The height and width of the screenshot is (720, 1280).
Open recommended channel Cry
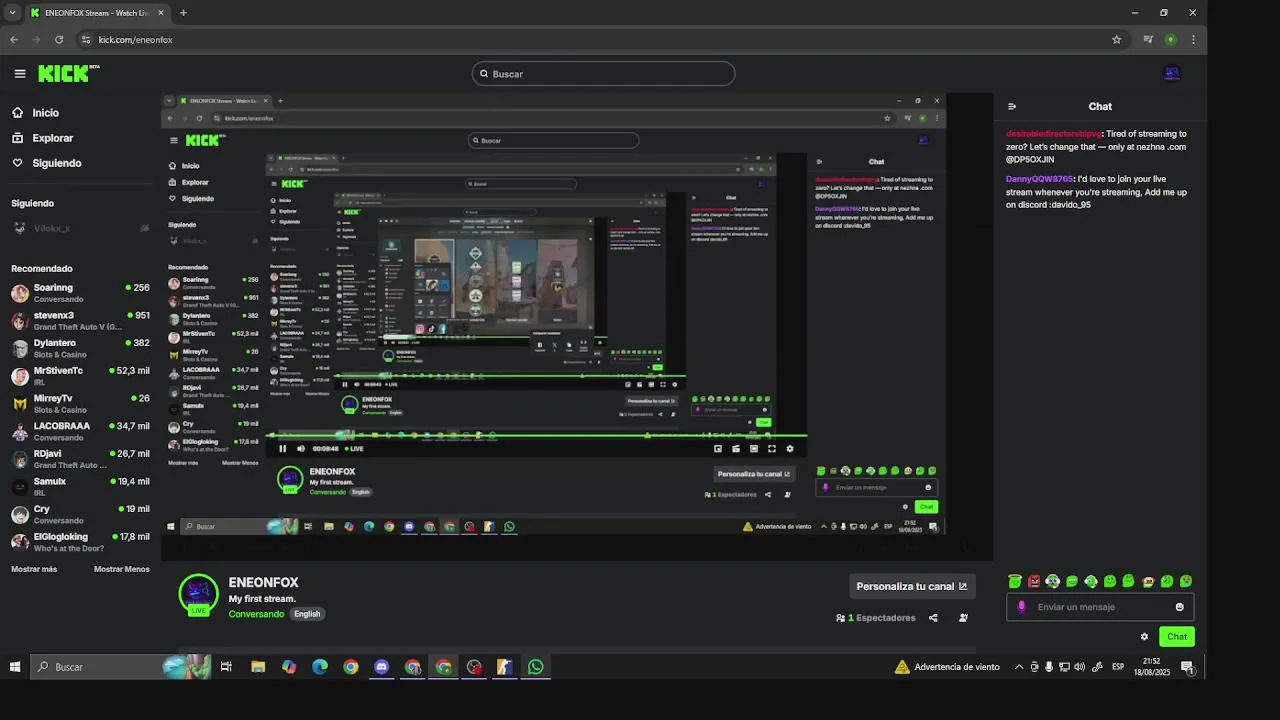[80, 514]
